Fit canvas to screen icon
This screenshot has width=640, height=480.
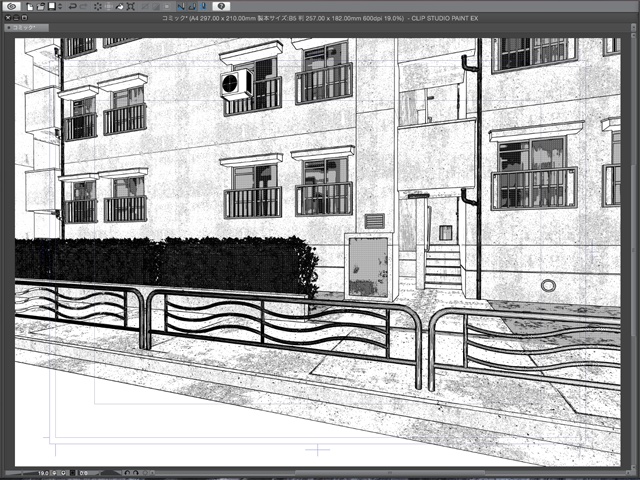pos(72,473)
